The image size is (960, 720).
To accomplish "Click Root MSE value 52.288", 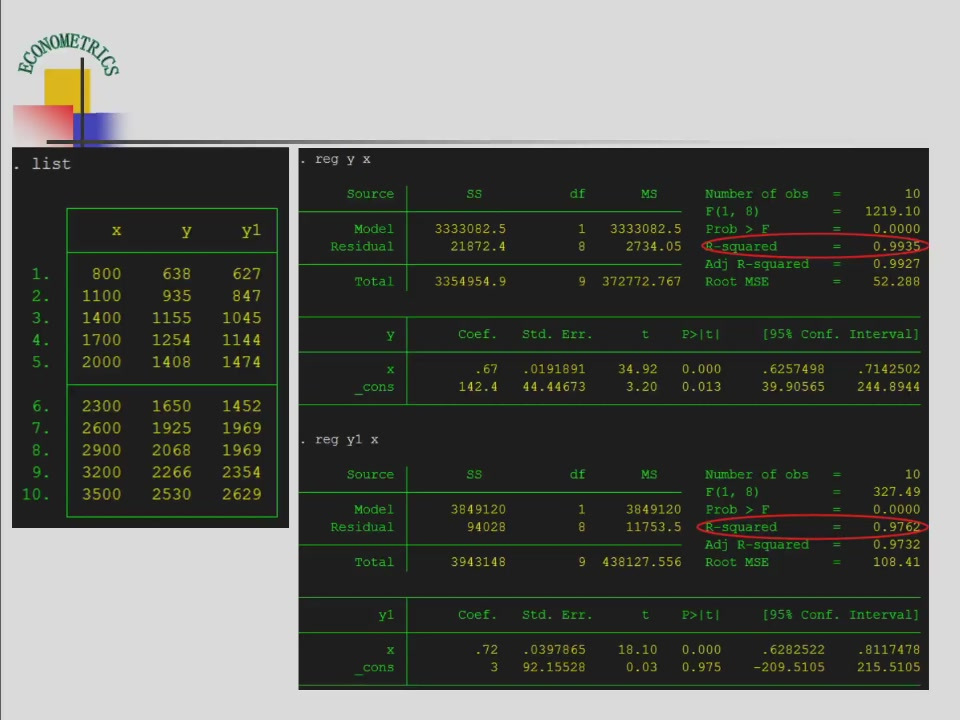I will coord(896,282).
